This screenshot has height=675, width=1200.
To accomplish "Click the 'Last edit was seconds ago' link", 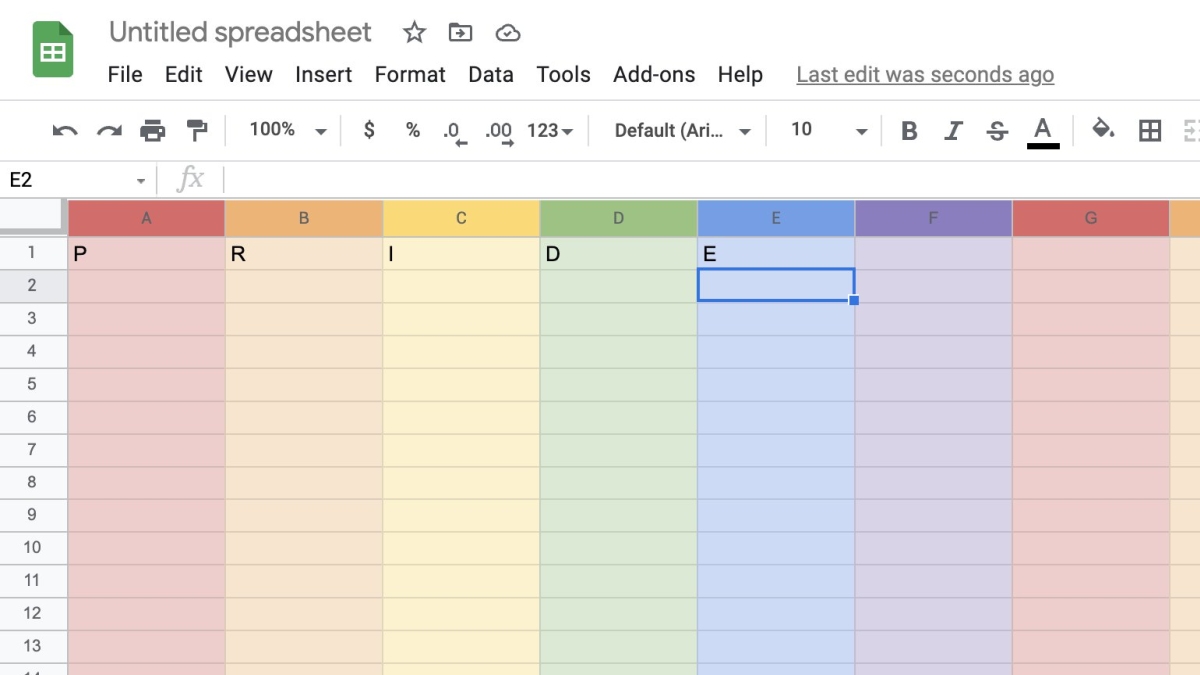I will pos(925,75).
